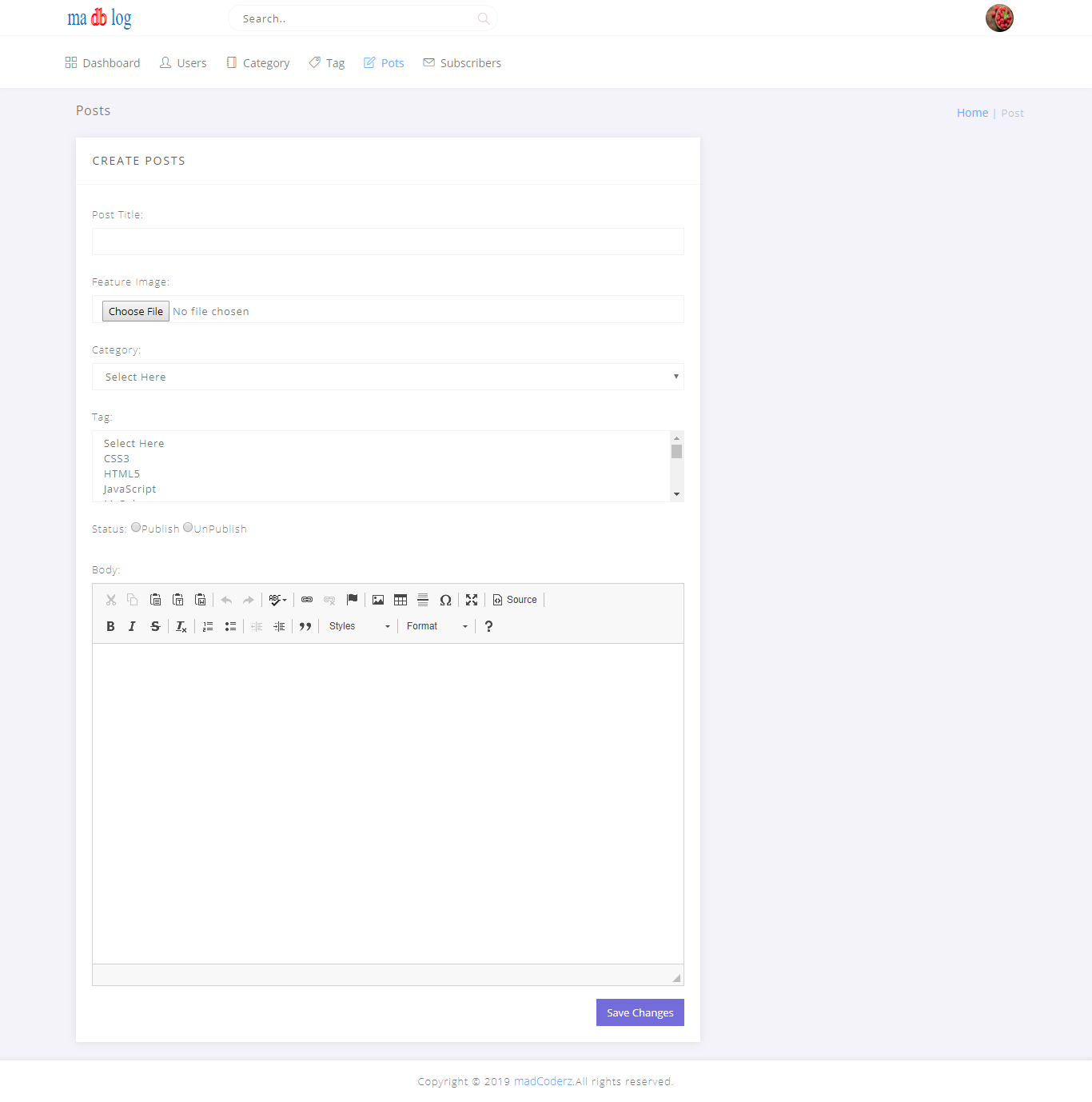Choose HTML5 in the Tag list

(x=122, y=474)
